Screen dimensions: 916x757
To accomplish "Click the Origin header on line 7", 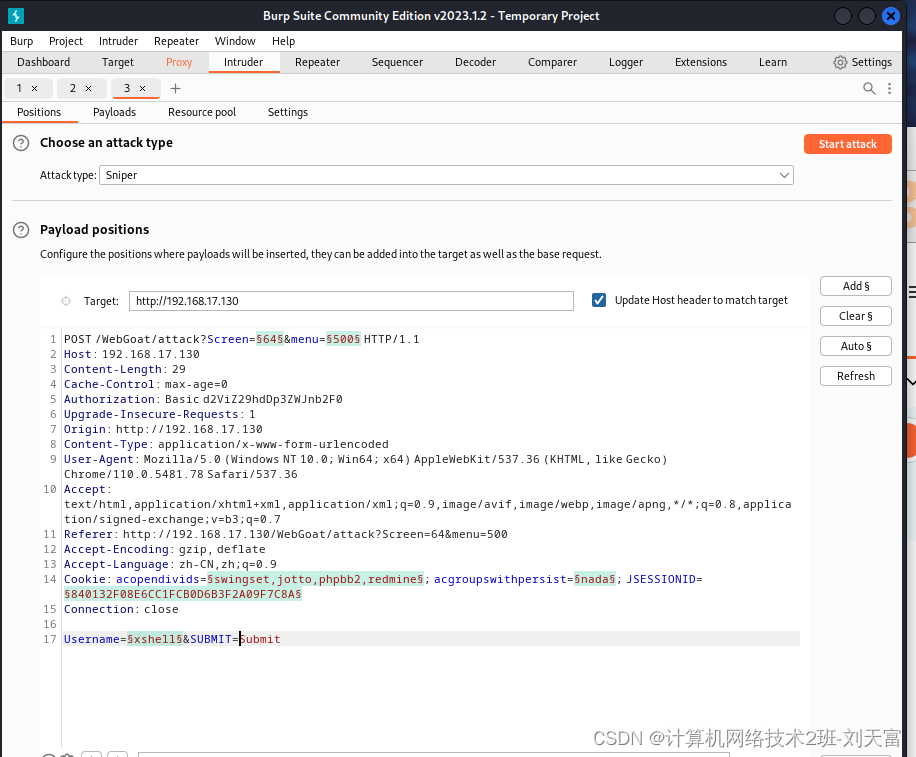I will [x=163, y=430].
